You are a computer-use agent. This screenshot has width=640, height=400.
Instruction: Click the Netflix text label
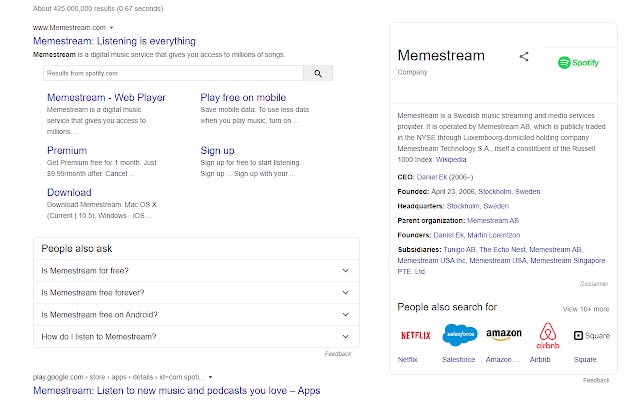(407, 360)
